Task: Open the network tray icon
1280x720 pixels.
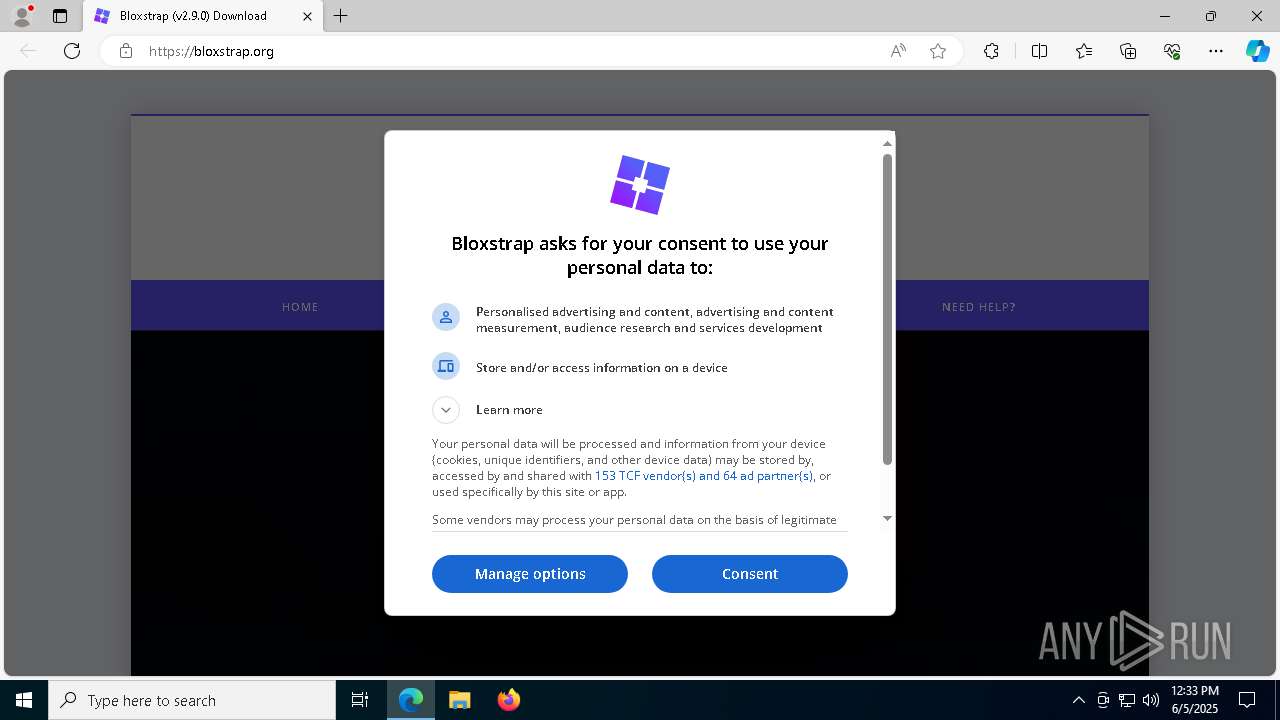Action: pos(1127,700)
